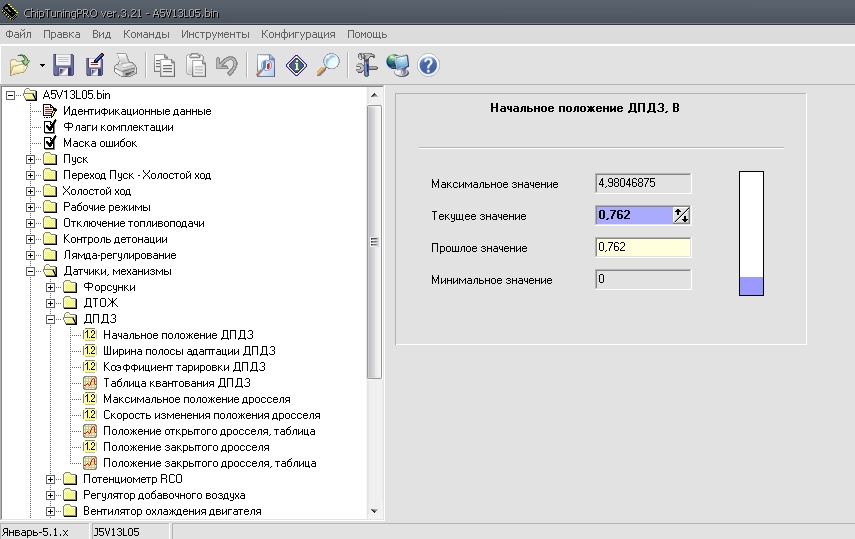The width and height of the screenshot is (855, 539).
Task: Undo the last change via arrow icon
Action: [x=226, y=66]
